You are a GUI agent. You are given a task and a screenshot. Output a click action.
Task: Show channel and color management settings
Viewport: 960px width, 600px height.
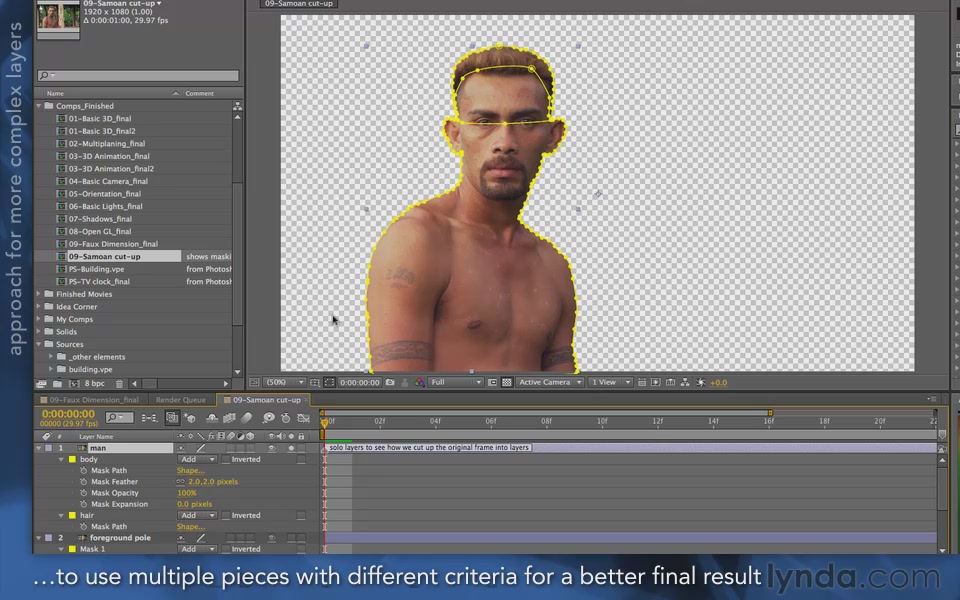point(419,383)
